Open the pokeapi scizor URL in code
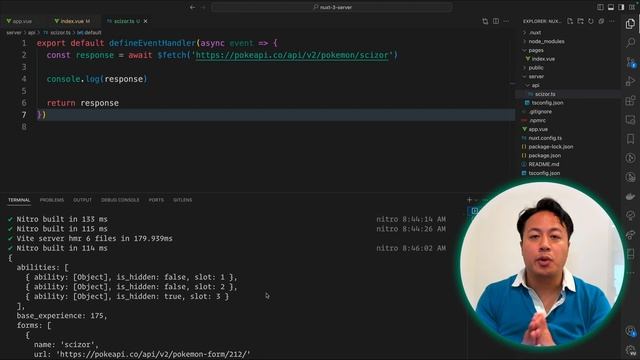The height and width of the screenshot is (360, 640). click(x=292, y=55)
